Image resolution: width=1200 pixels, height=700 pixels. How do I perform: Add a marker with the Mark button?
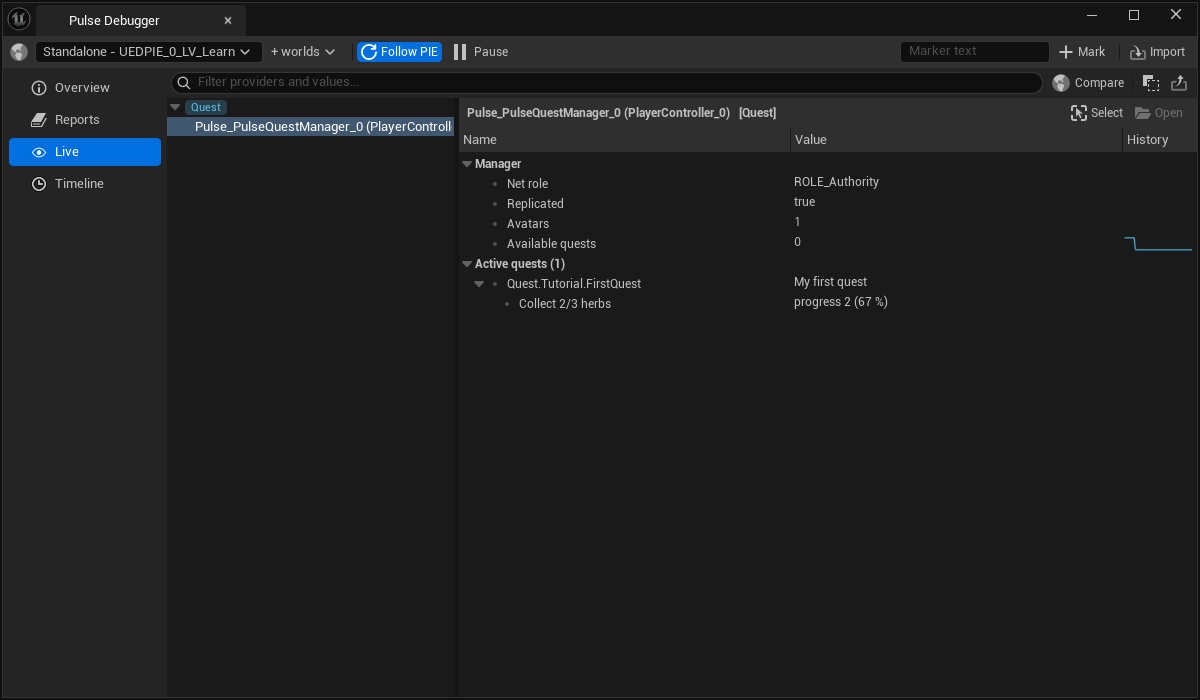[1082, 52]
